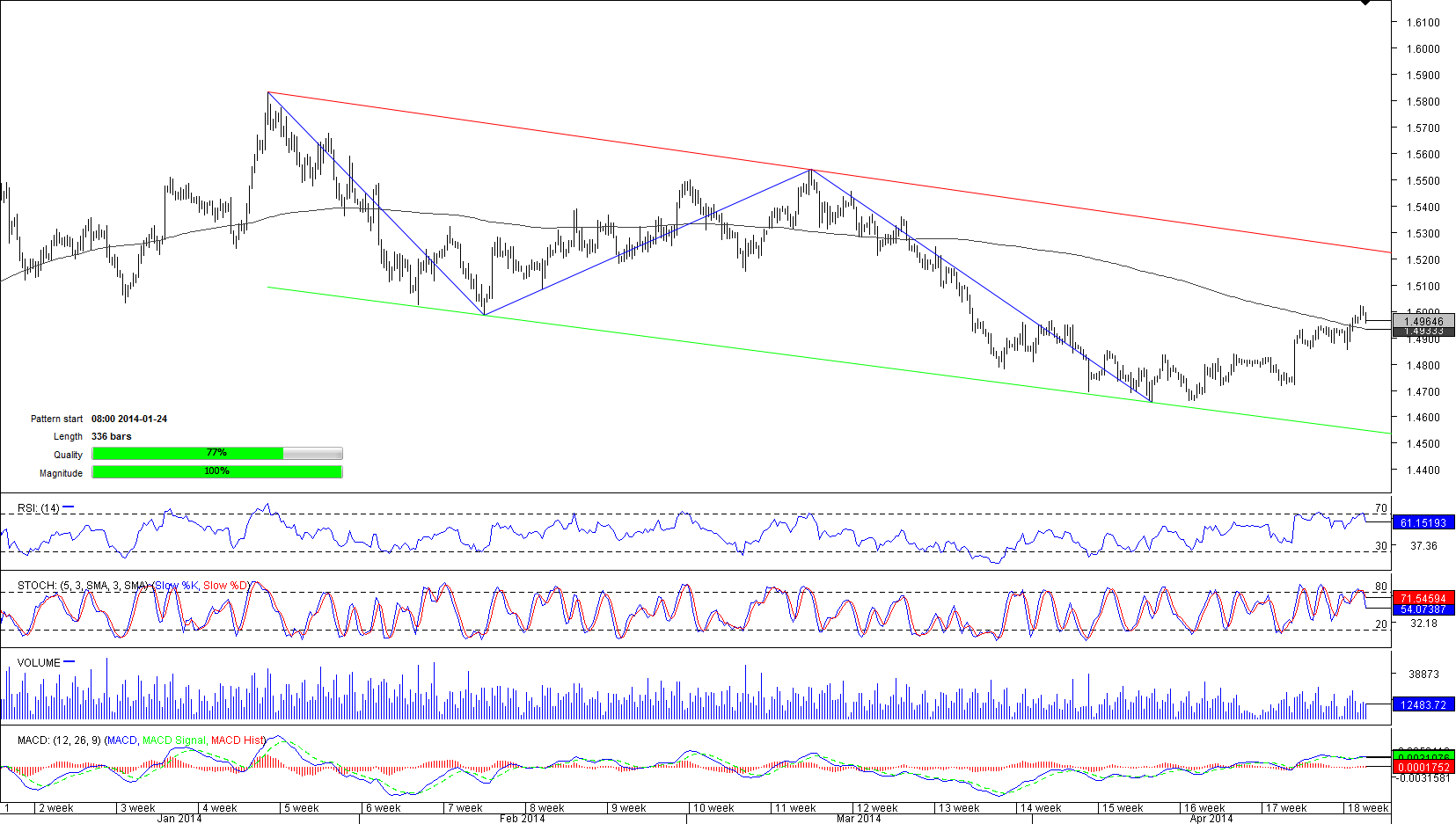The image size is (1456, 824).
Task: Select the Apr 2014 label on time axis
Action: pyautogui.click(x=1211, y=818)
